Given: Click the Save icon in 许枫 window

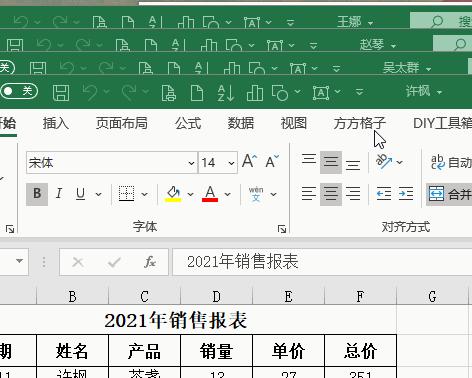Looking at the screenshot, I should 61,92.
